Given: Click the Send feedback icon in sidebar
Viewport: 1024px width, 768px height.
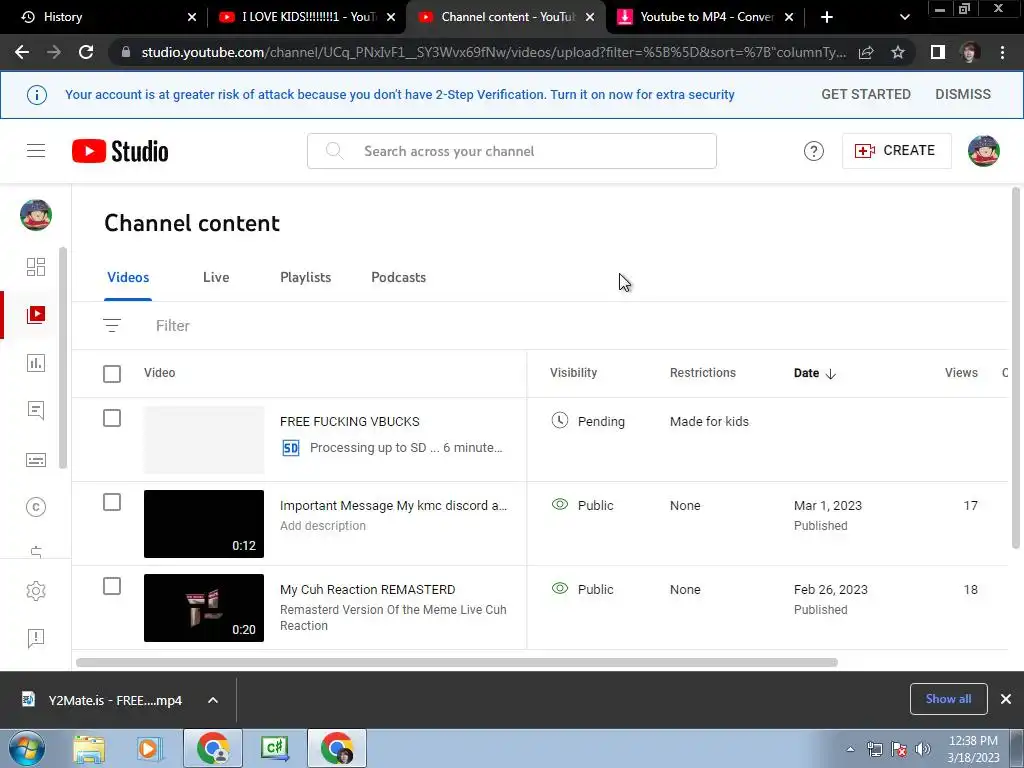Looking at the screenshot, I should coord(36,638).
